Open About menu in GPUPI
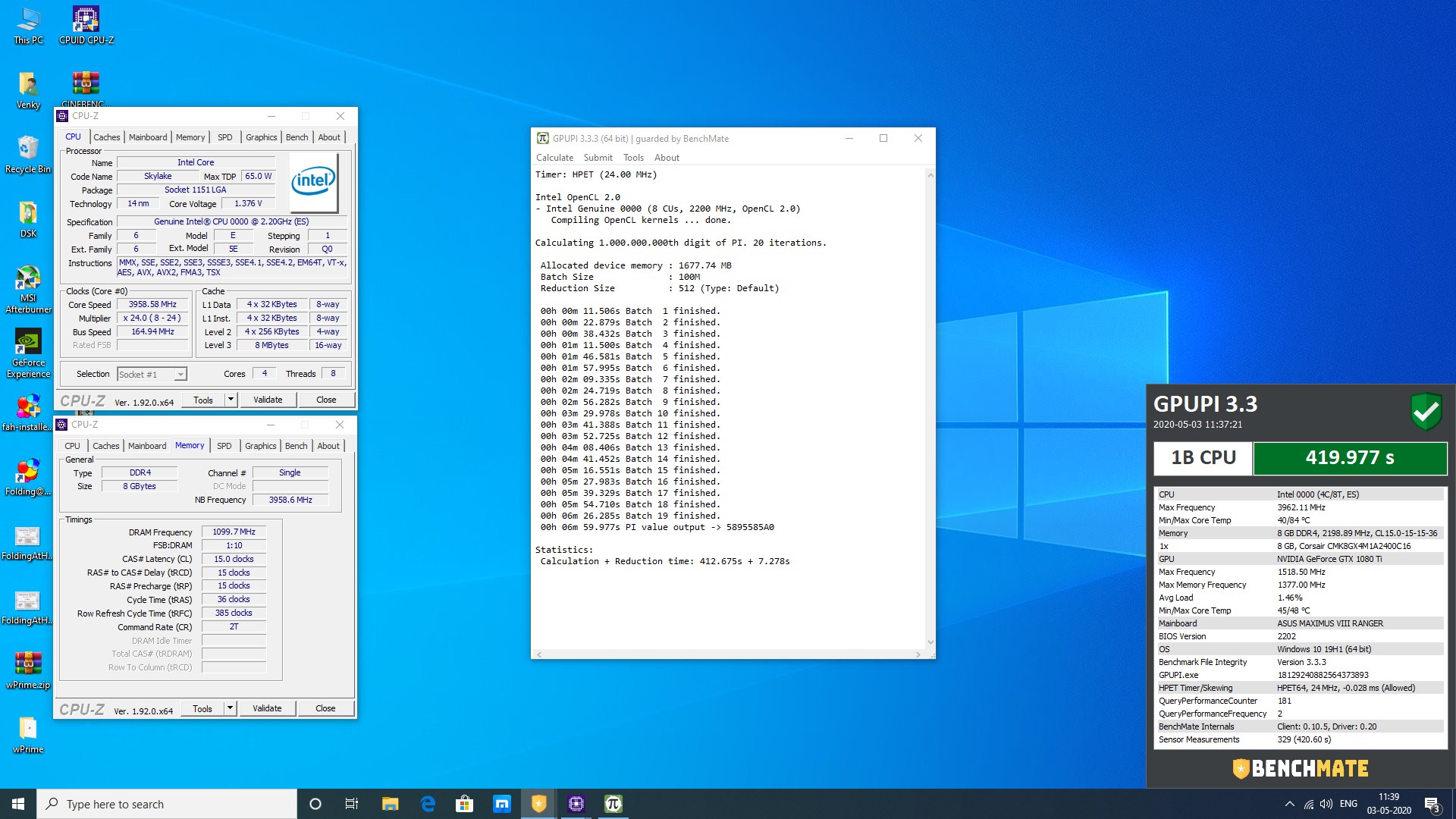 (667, 158)
